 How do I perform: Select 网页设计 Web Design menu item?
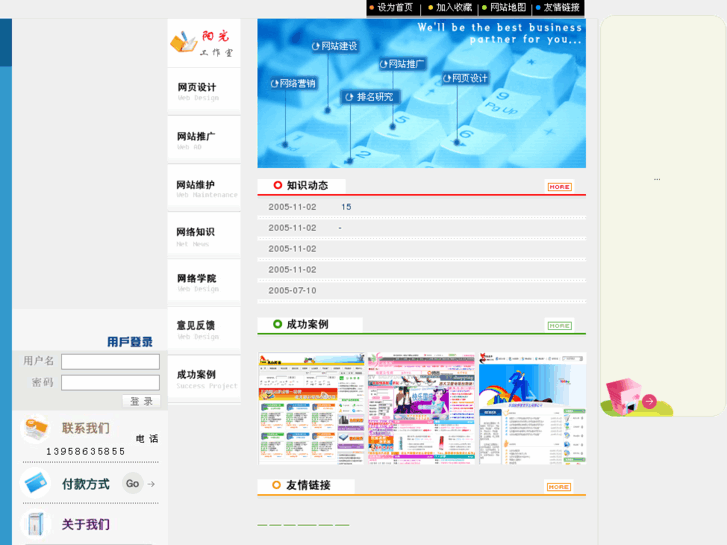pos(204,91)
